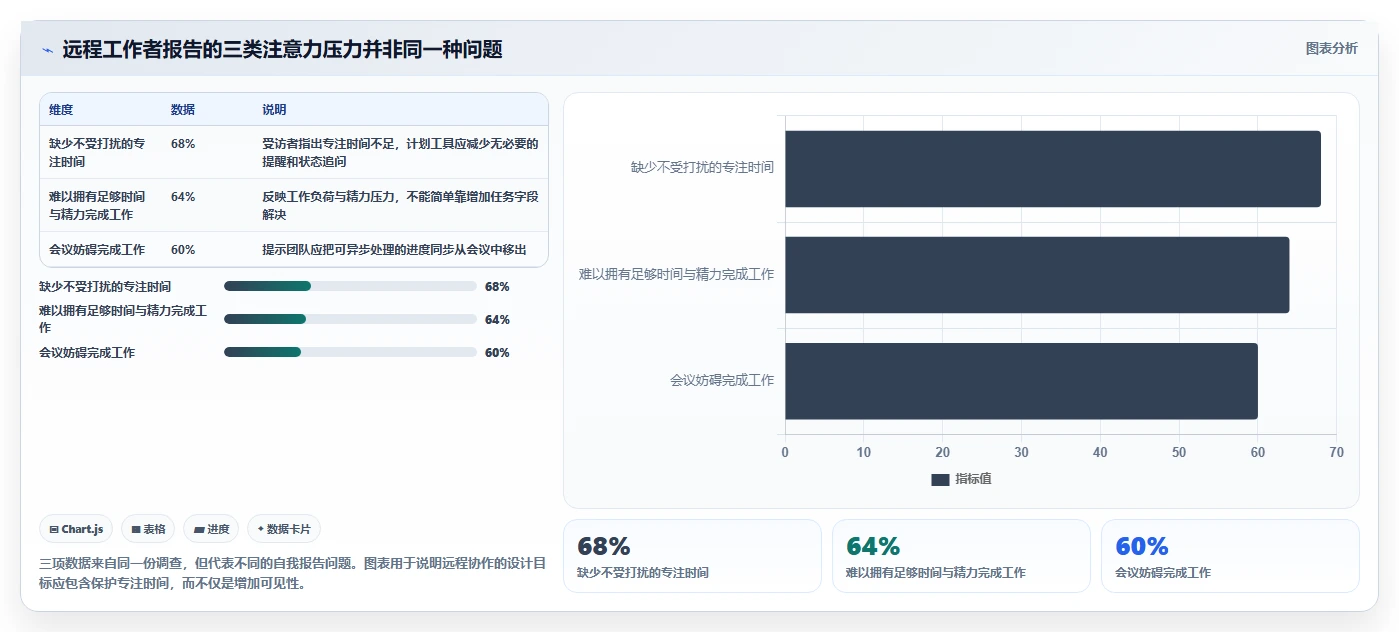Select the 表格 tag chip

coord(148,529)
